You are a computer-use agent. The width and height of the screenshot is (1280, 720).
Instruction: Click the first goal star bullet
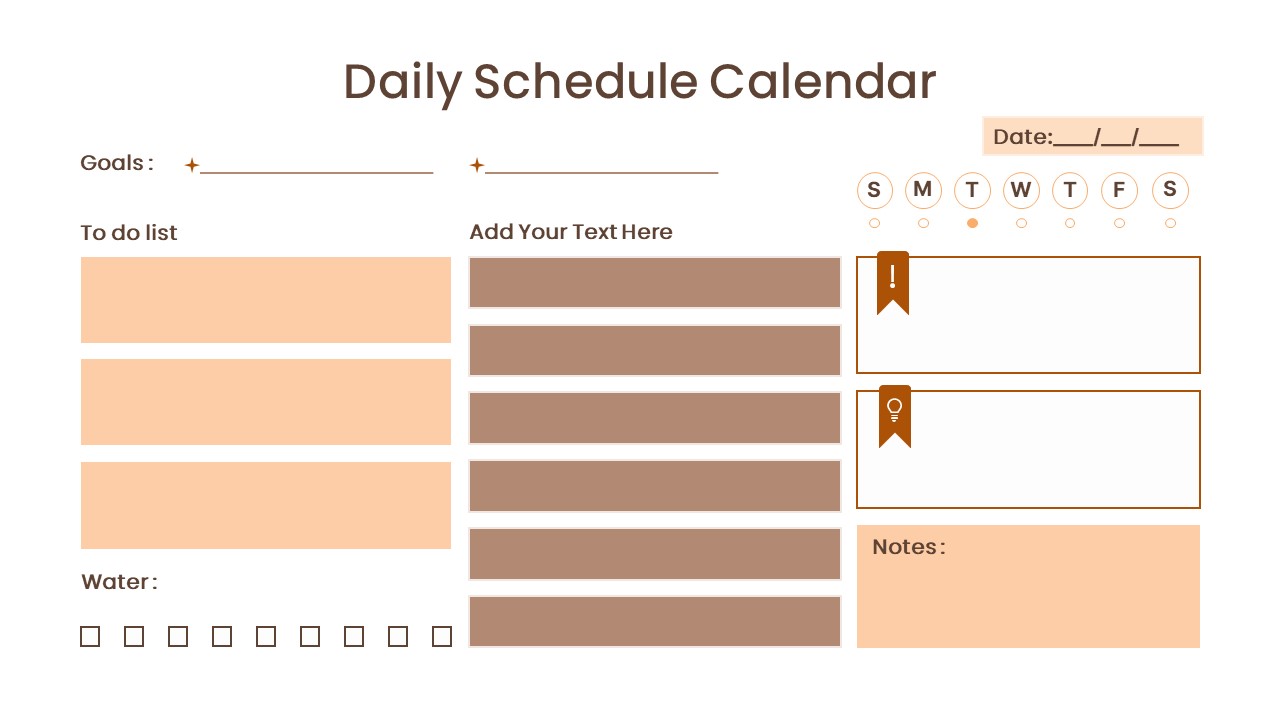[x=192, y=165]
